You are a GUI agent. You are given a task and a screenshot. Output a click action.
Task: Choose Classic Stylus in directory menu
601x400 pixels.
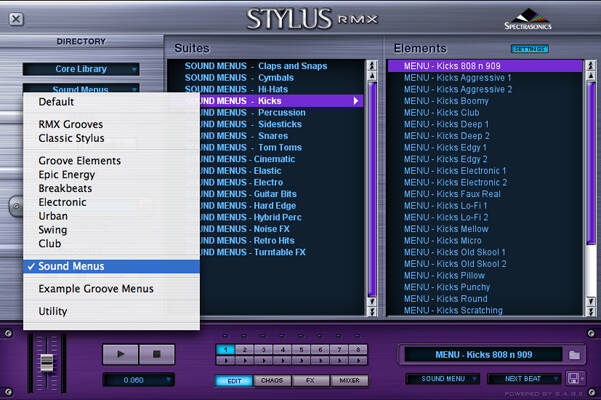[x=112, y=138]
